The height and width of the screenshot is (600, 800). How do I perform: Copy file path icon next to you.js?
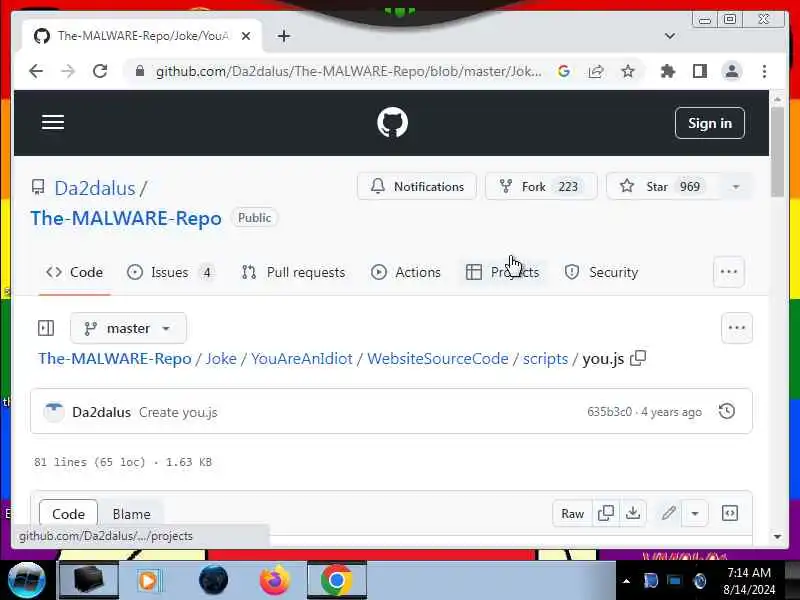pyautogui.click(x=638, y=358)
